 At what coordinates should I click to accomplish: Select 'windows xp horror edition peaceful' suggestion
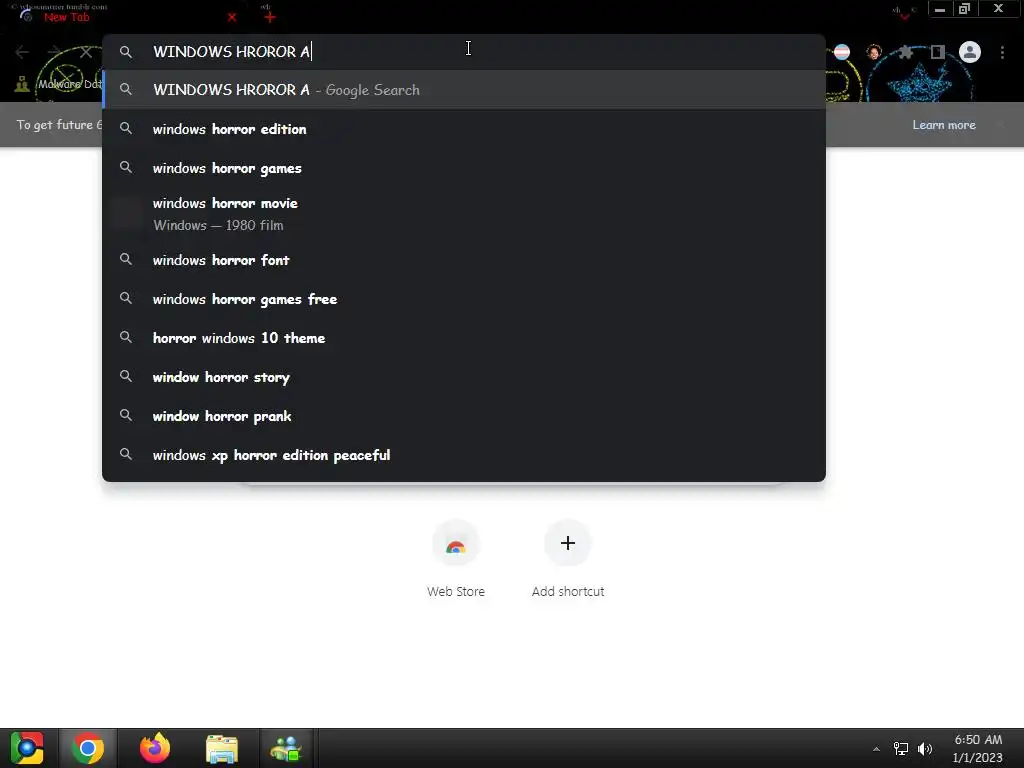(x=464, y=455)
